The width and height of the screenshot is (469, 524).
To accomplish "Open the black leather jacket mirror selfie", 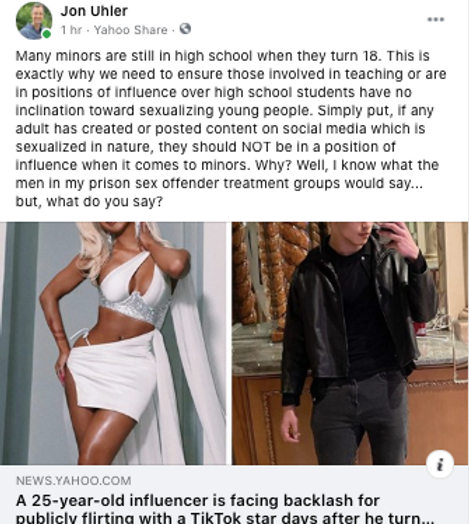I will [350, 343].
